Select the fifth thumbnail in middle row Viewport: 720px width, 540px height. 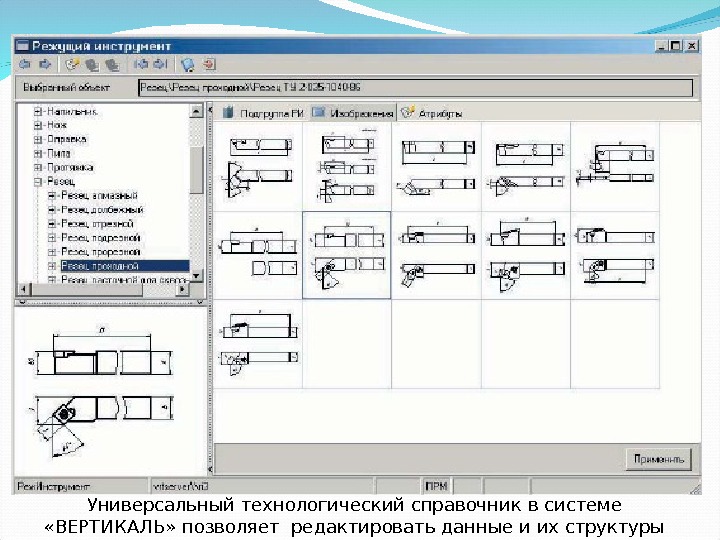pyautogui.click(x=615, y=255)
